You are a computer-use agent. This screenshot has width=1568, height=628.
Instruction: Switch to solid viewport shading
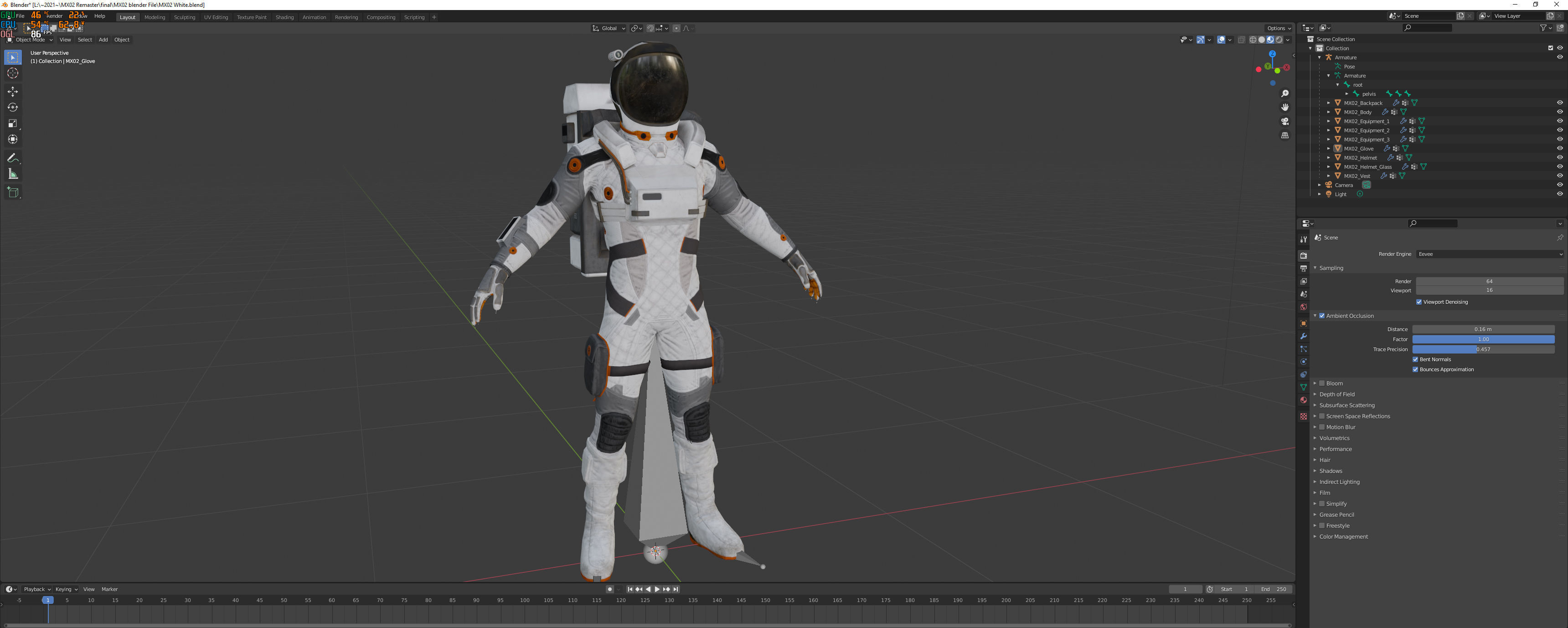tap(1261, 40)
